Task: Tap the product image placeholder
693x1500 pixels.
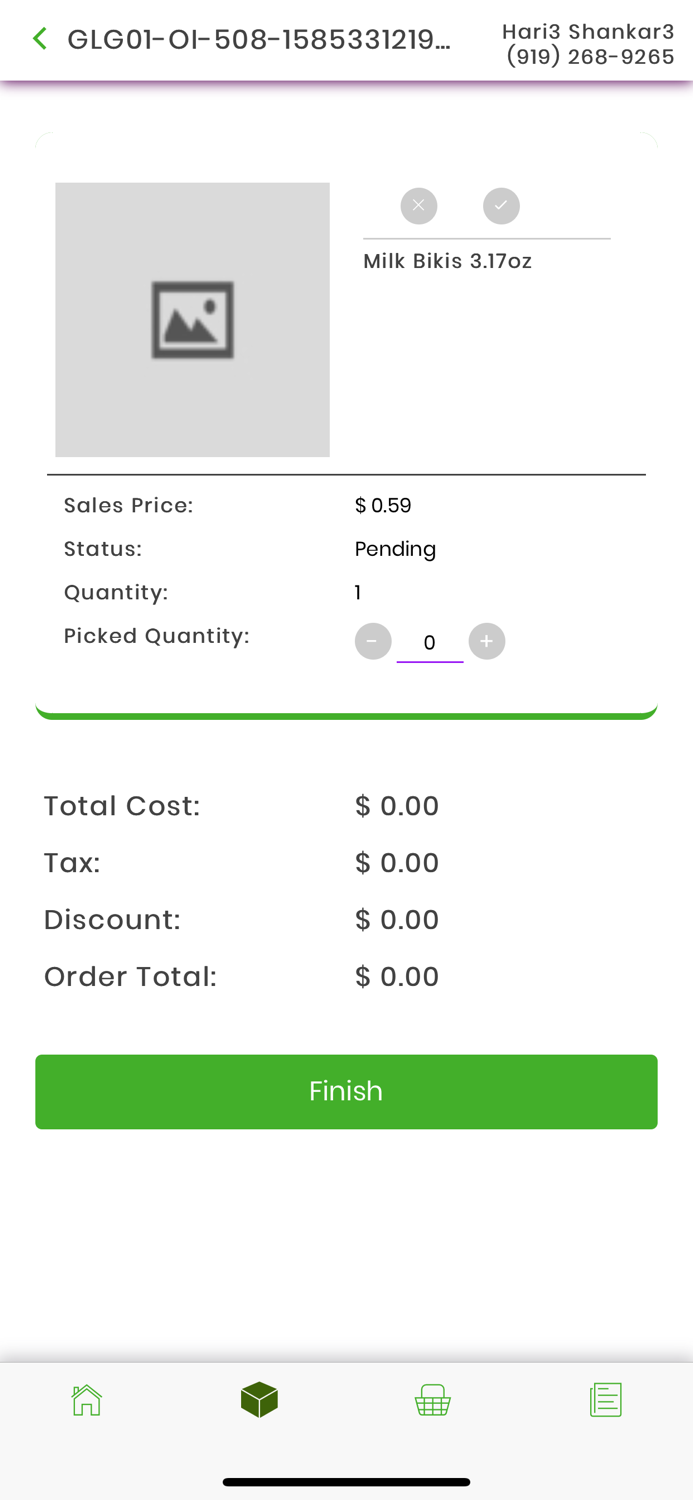Action: point(192,320)
